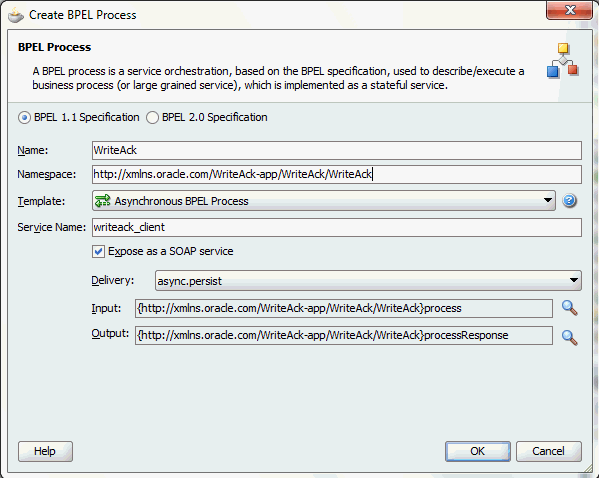Open the Template dropdown arrow
The width and height of the screenshot is (599, 478).
click(548, 200)
